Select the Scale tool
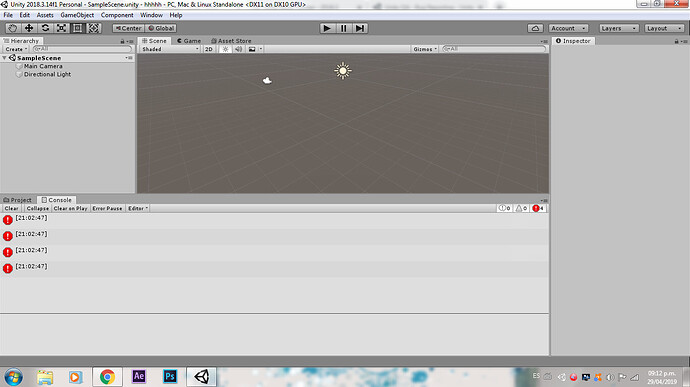The width and height of the screenshot is (690, 387). click(x=61, y=28)
